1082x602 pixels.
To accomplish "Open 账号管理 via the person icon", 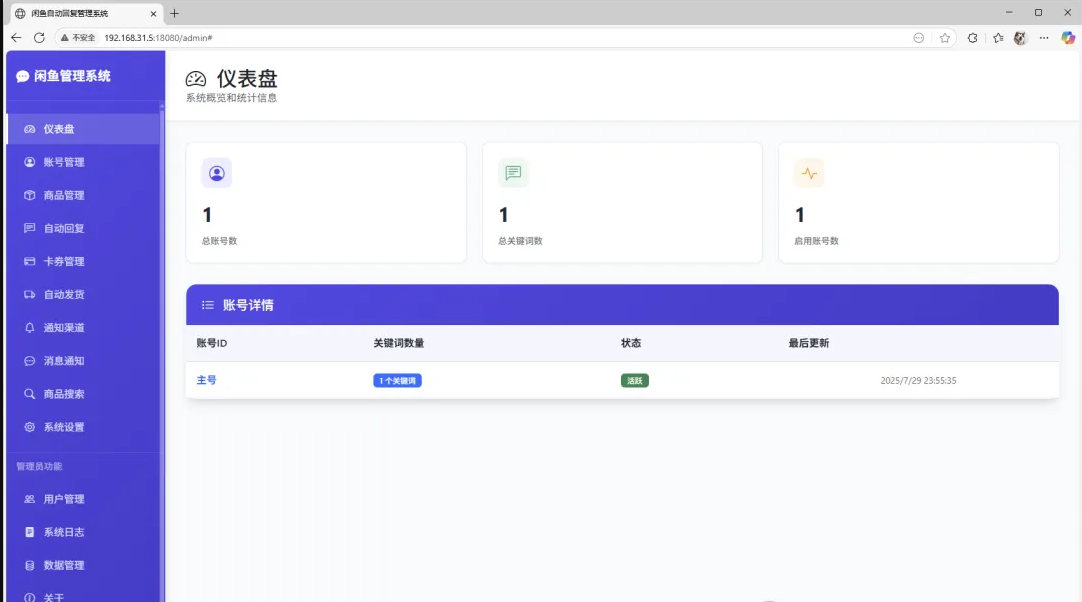I will (28, 161).
